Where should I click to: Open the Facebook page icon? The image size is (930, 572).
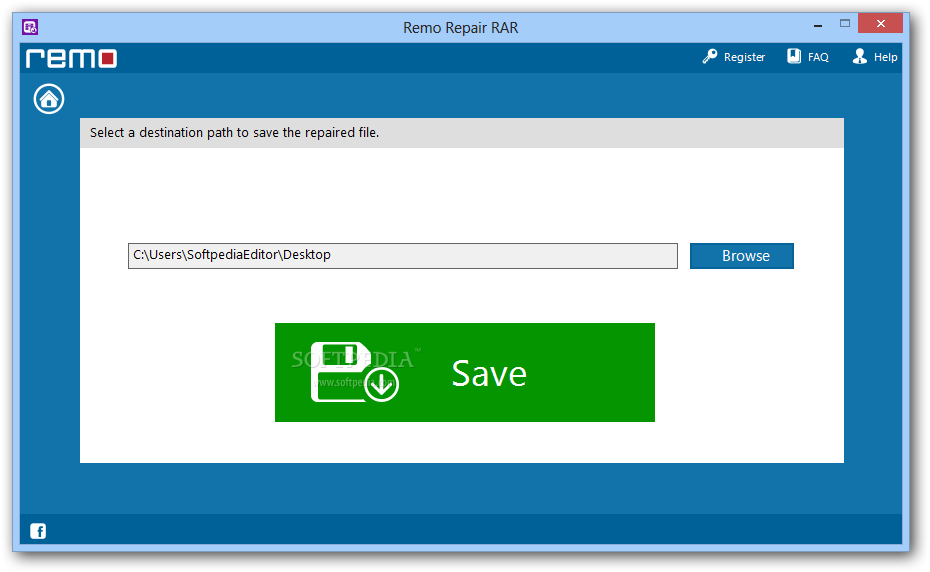pyautogui.click(x=38, y=531)
